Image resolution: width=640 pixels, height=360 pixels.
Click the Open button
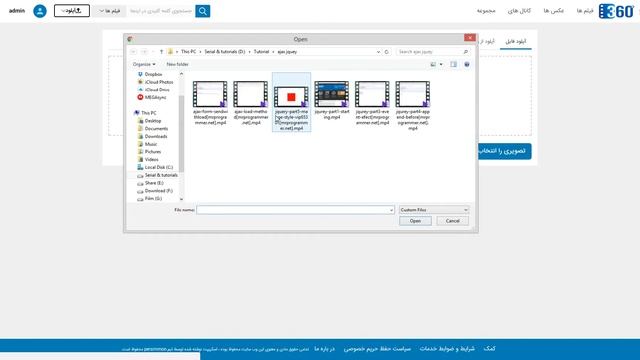tap(415, 221)
